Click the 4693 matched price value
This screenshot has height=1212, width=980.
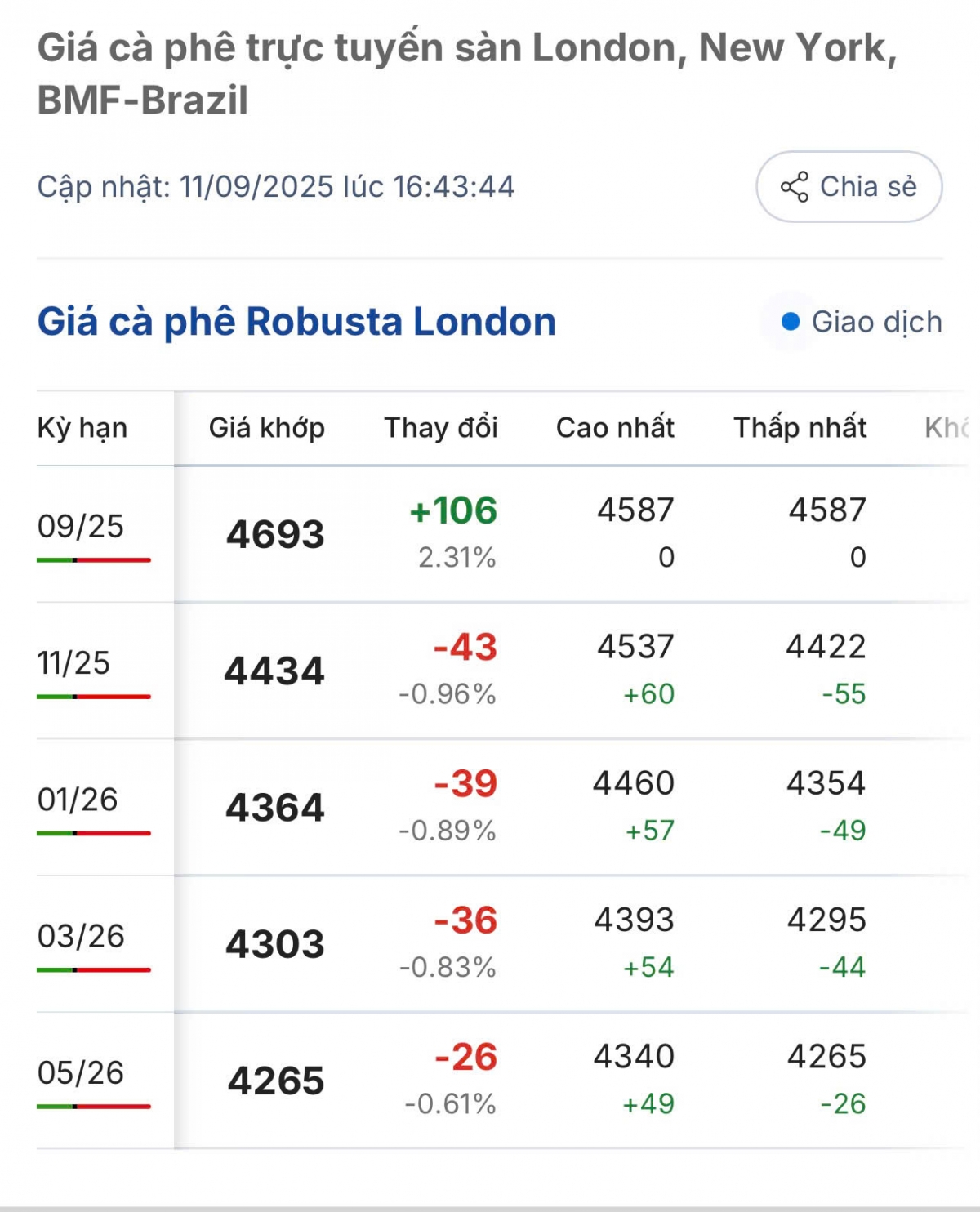pyautogui.click(x=275, y=535)
